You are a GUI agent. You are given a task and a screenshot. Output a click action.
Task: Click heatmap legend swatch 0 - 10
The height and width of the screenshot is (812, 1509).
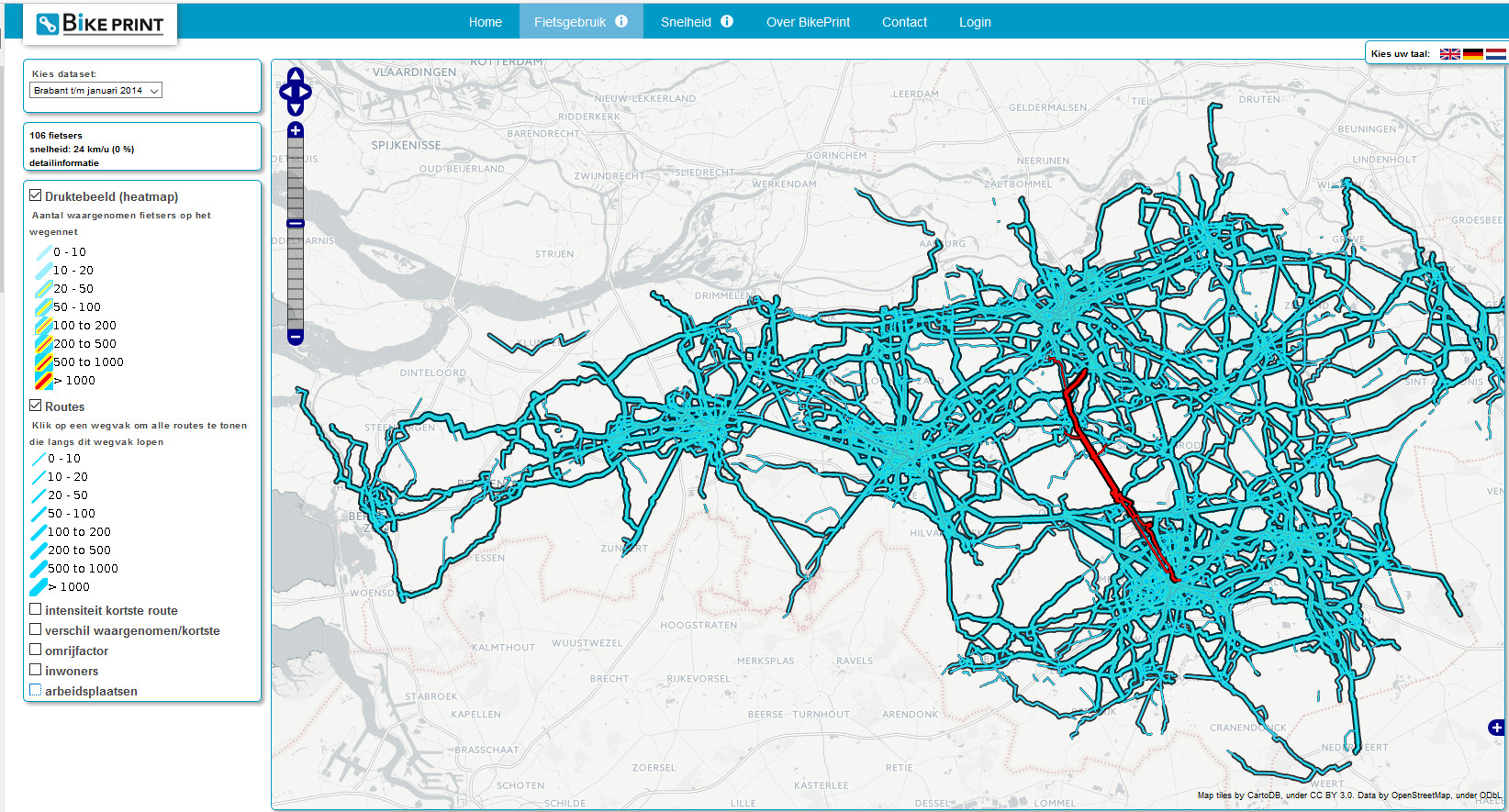point(43,251)
